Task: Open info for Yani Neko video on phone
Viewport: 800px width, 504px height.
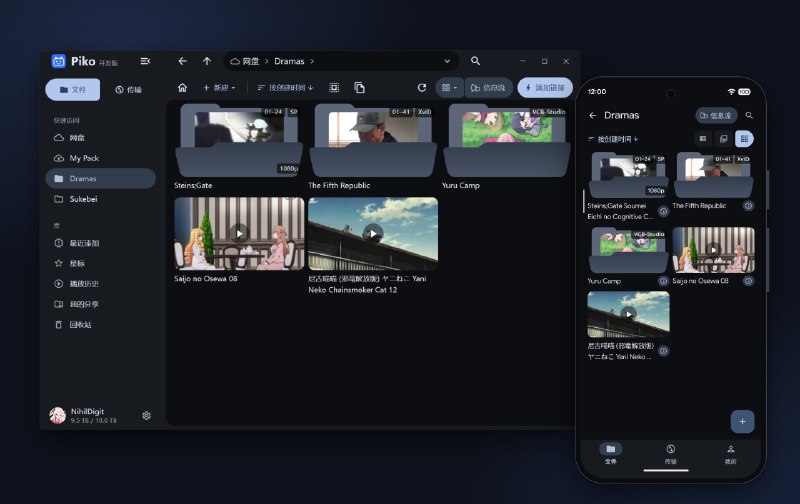Action: pos(663,351)
